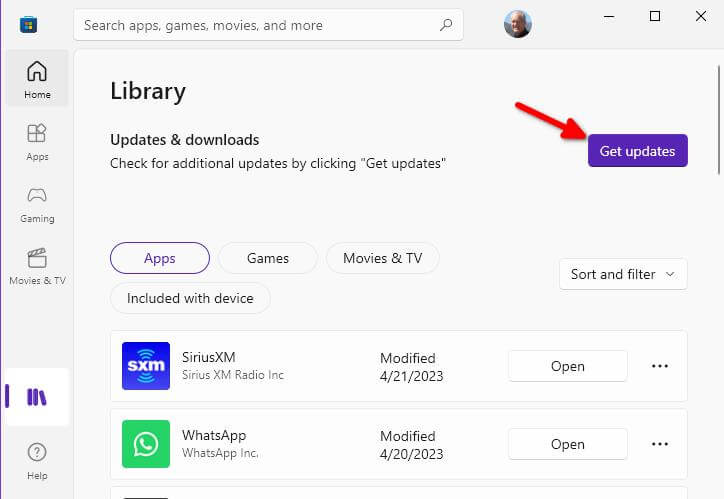Click Modified 4/21/2023 date text
The image size is (724, 499).
411,367
